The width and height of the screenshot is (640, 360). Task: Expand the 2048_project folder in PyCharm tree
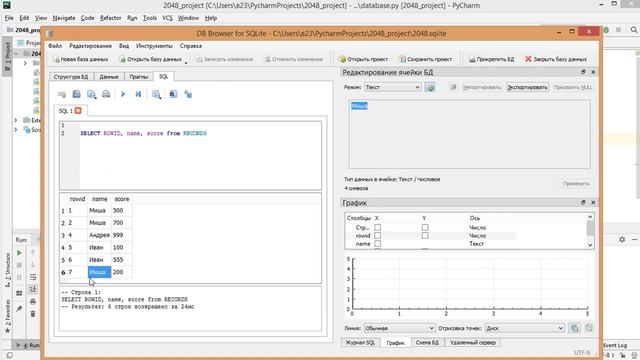pos(16,53)
